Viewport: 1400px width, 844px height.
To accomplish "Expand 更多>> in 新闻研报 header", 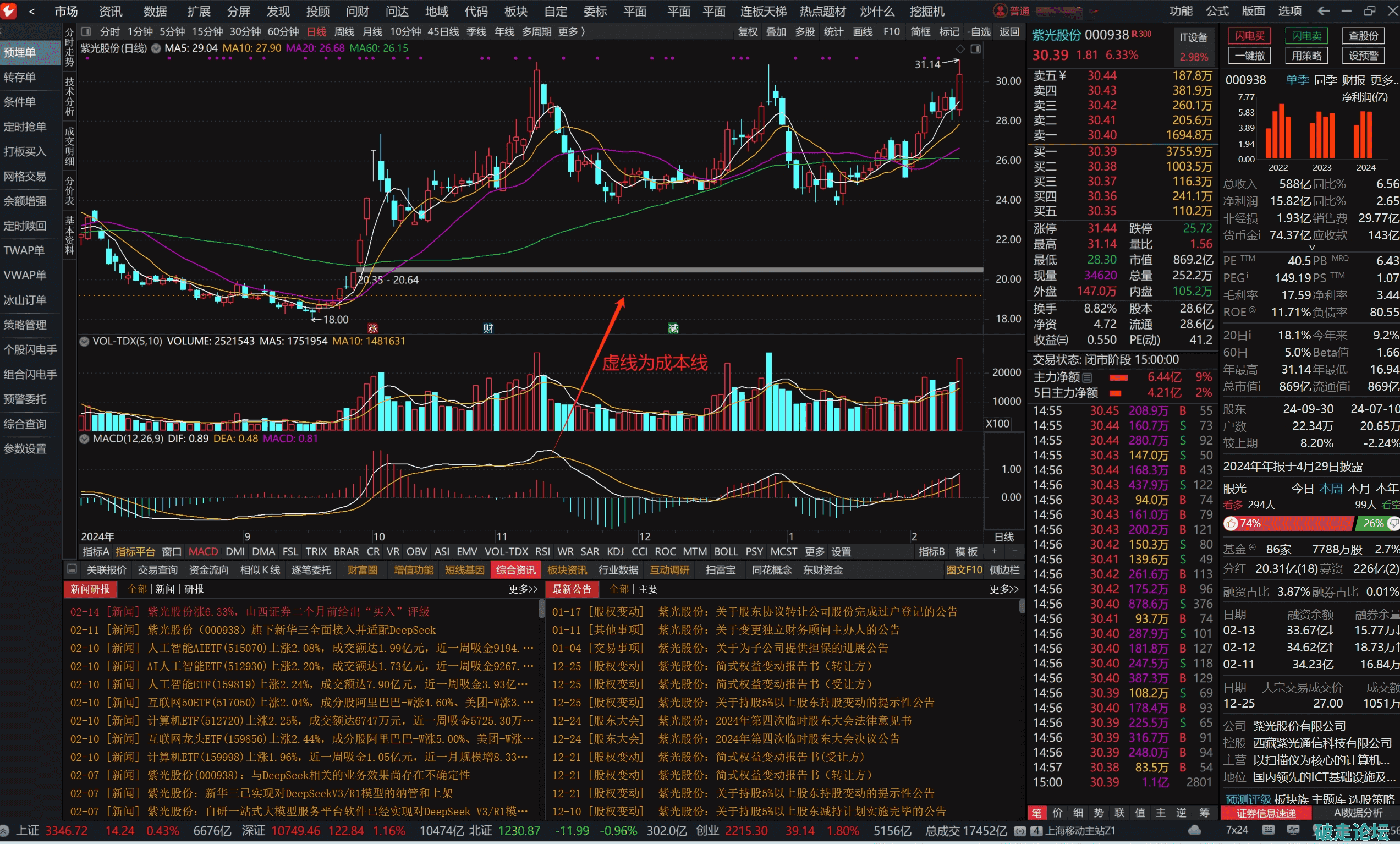I will point(523,589).
